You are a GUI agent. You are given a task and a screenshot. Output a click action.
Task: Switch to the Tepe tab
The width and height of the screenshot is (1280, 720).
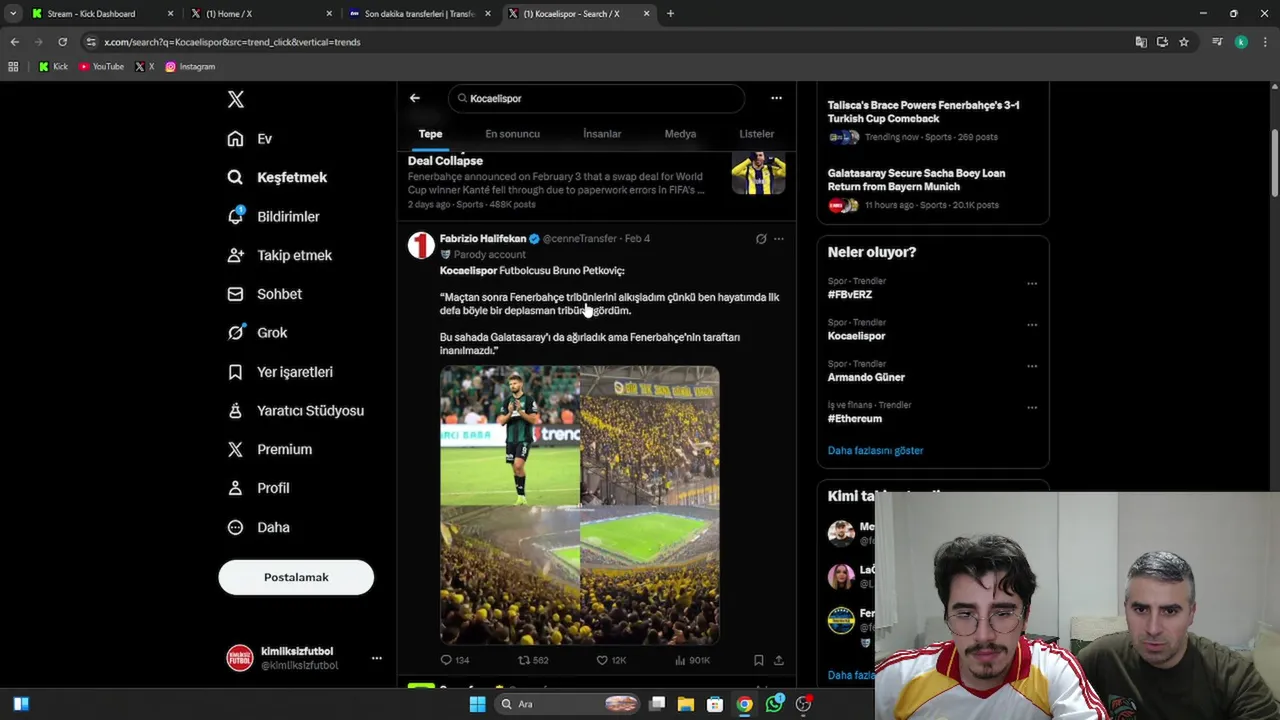[x=430, y=134]
